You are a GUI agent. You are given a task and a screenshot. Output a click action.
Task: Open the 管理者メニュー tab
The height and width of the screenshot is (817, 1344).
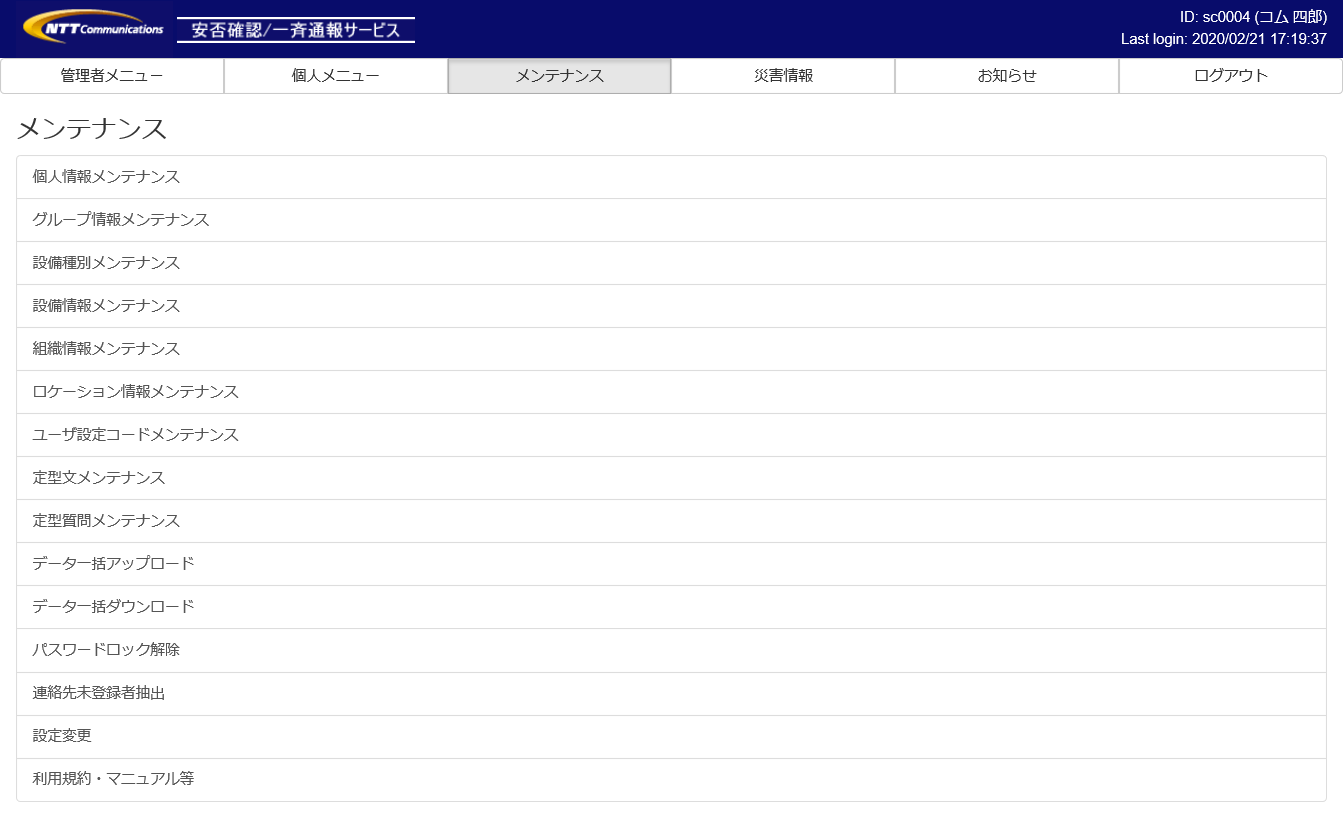point(112,76)
